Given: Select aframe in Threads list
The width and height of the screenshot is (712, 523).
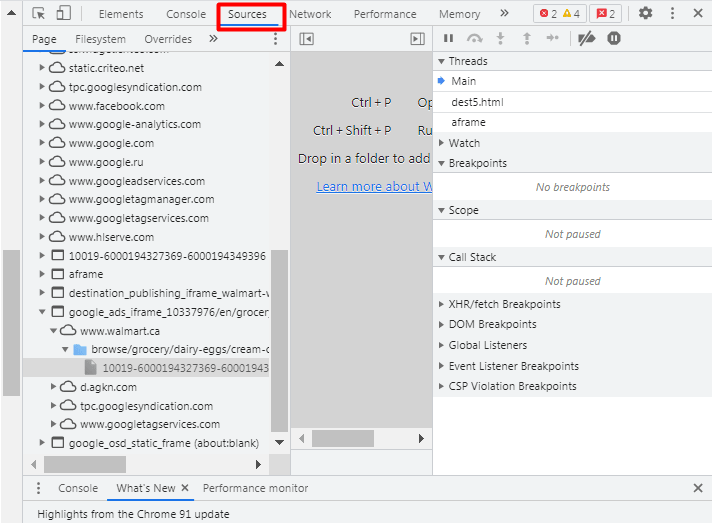Looking at the screenshot, I should tap(572, 123).
